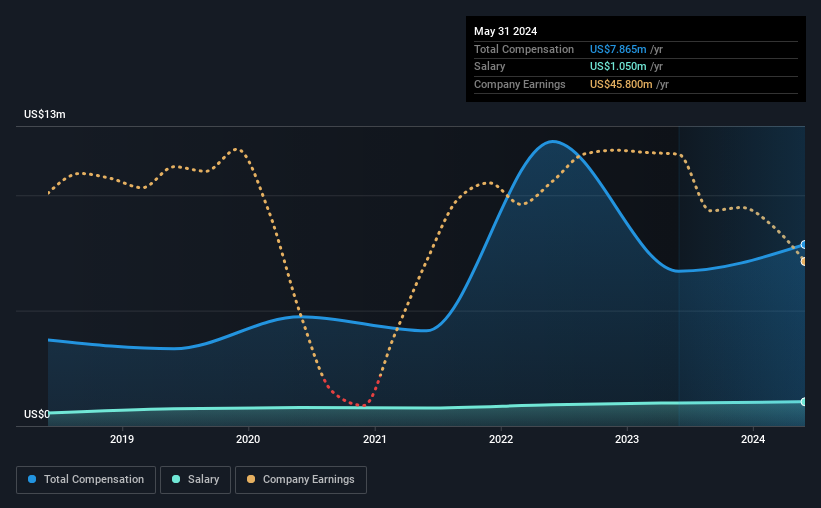Click the US$13m y-axis label
The width and height of the screenshot is (821, 508).
45,114
